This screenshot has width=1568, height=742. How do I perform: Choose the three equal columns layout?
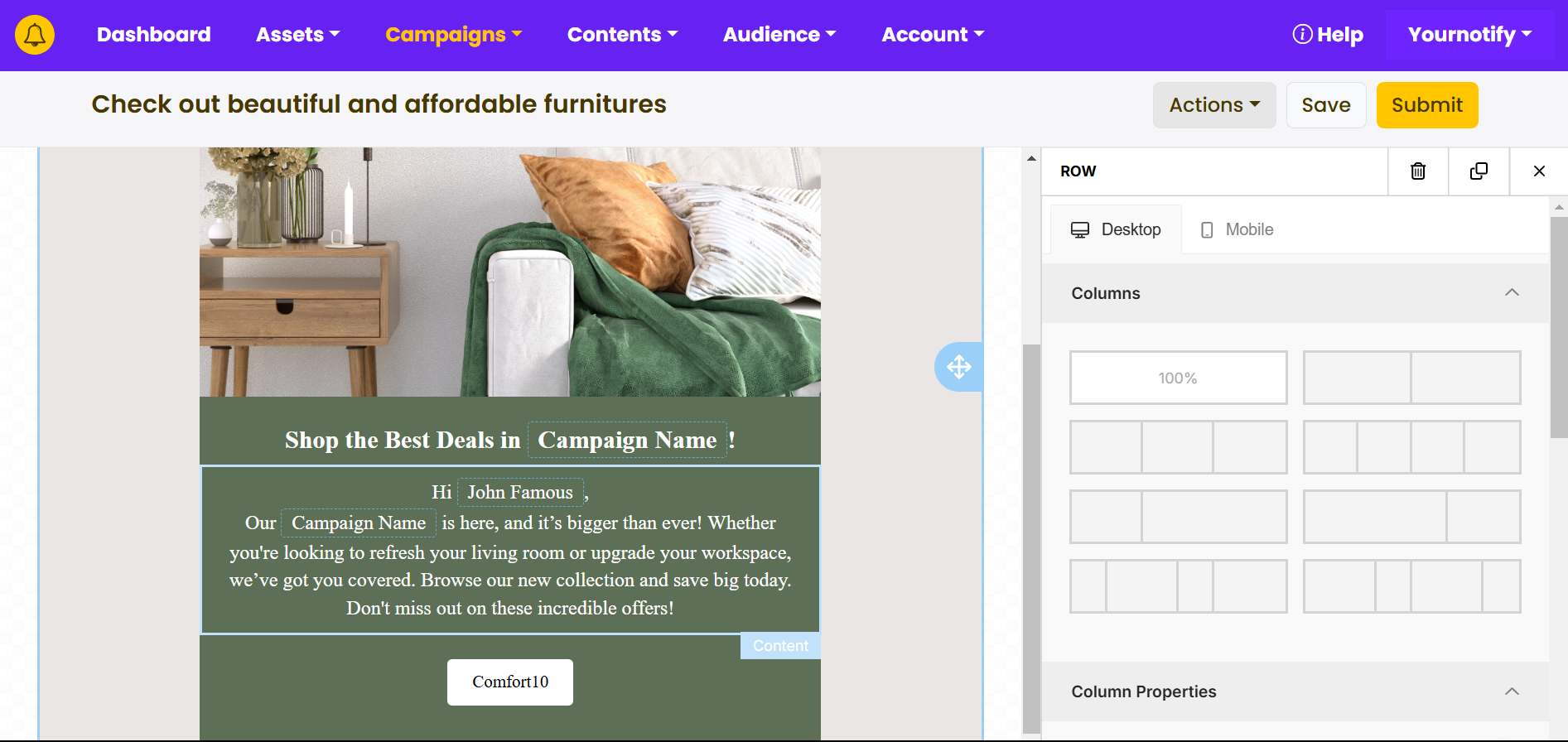tap(1178, 447)
